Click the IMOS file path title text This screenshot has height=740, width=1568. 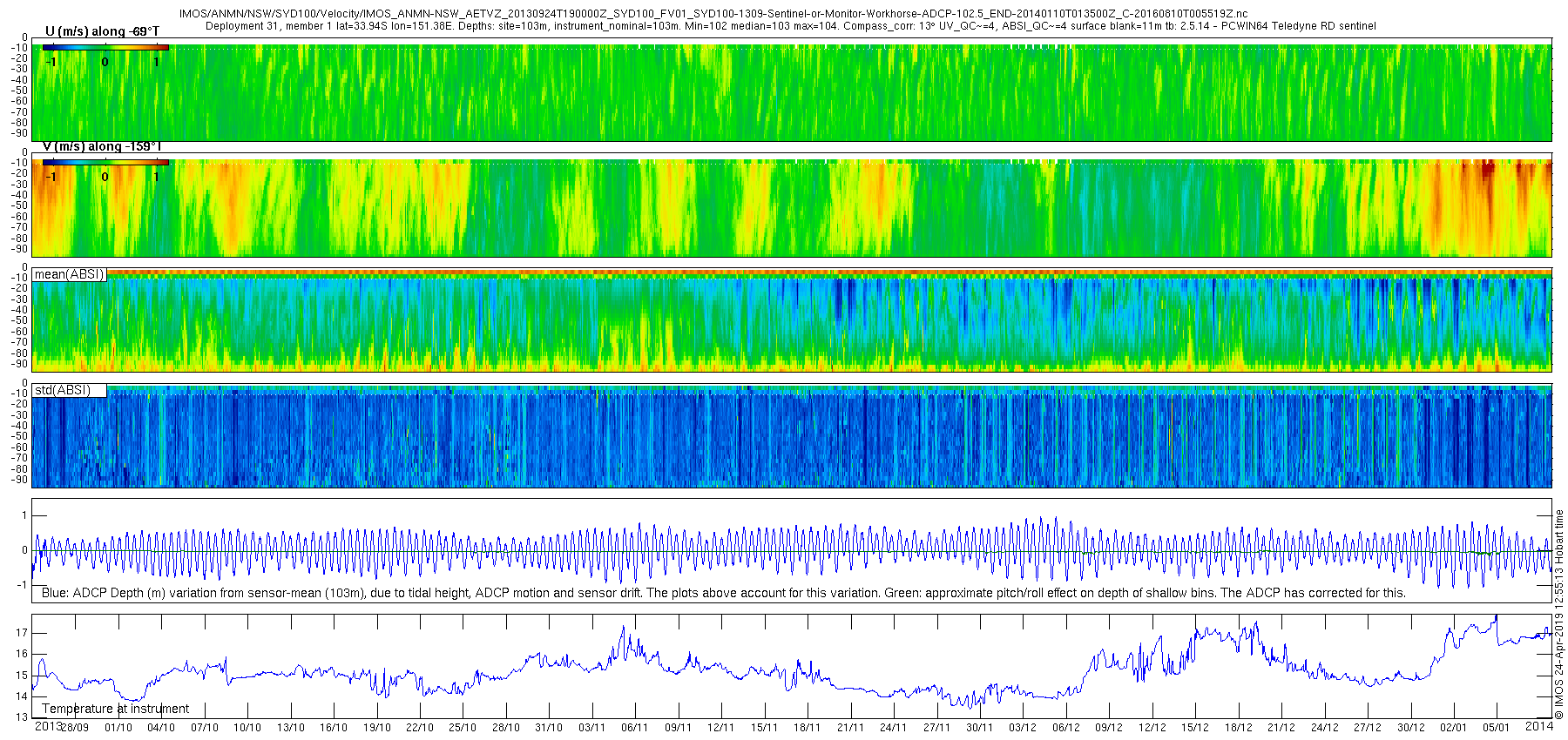(713, 14)
